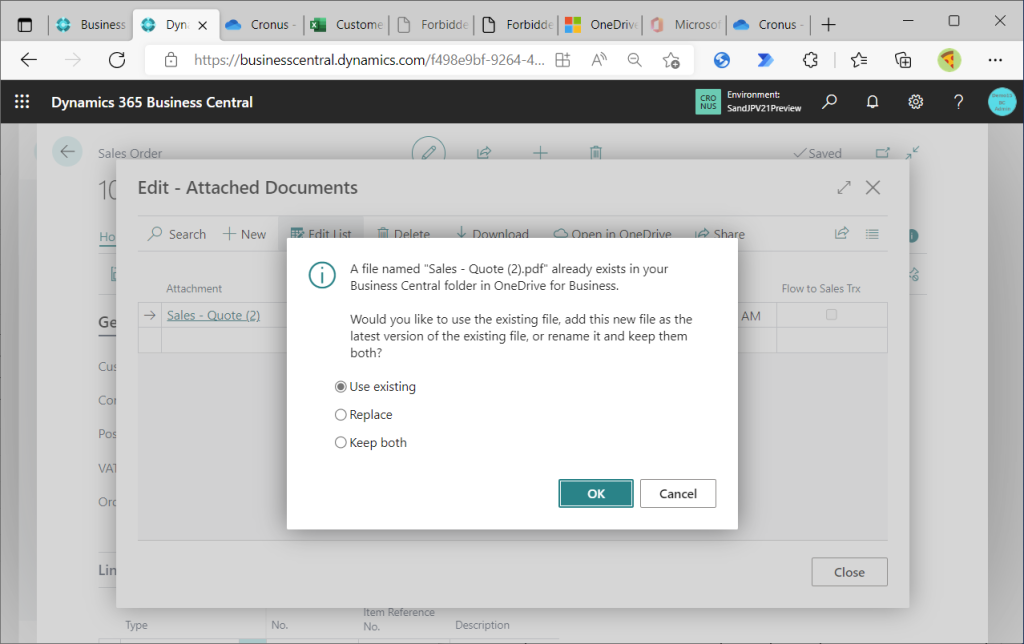Confirm the dialog with OK

596,493
